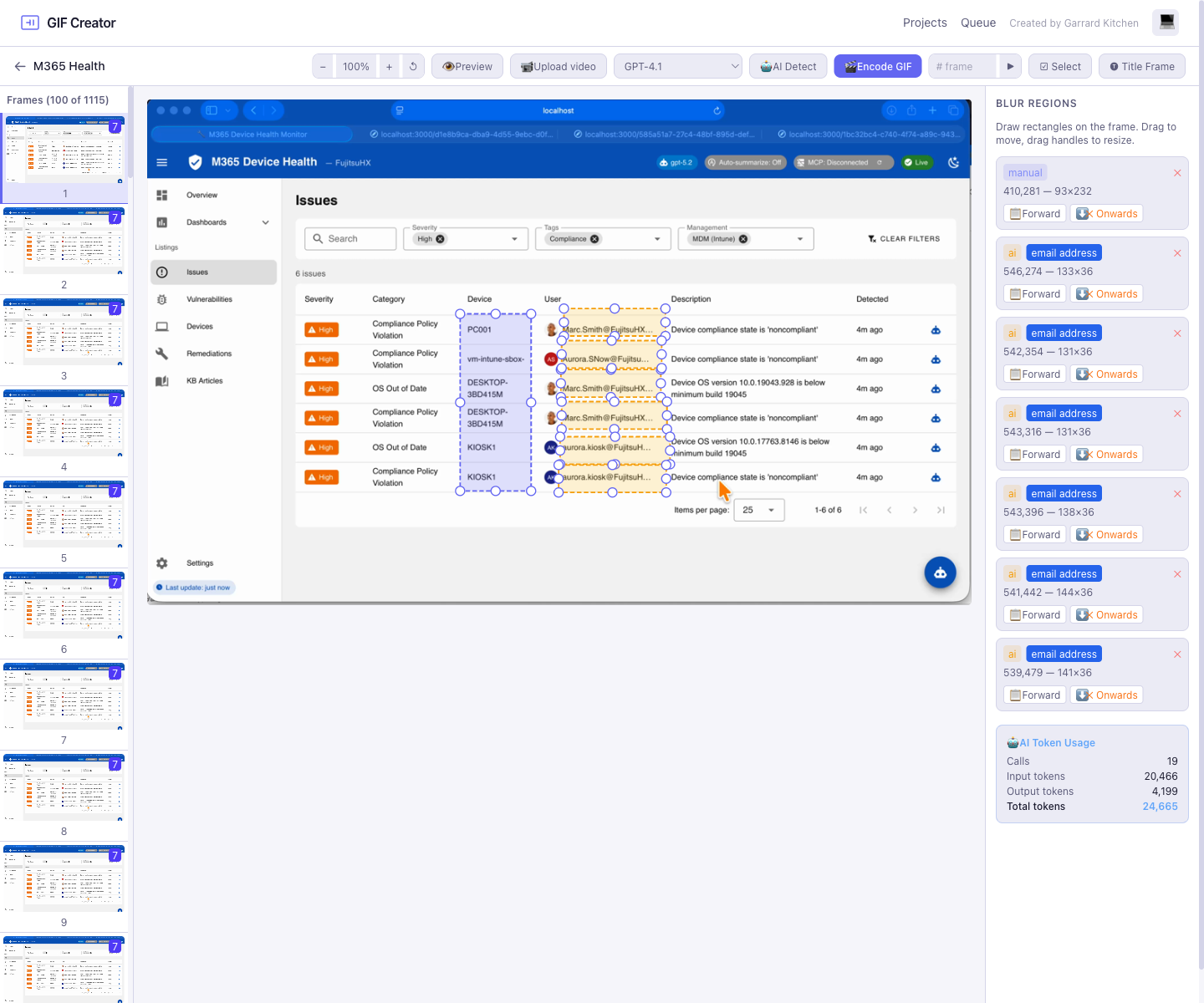Open the Projects menu item

point(925,23)
